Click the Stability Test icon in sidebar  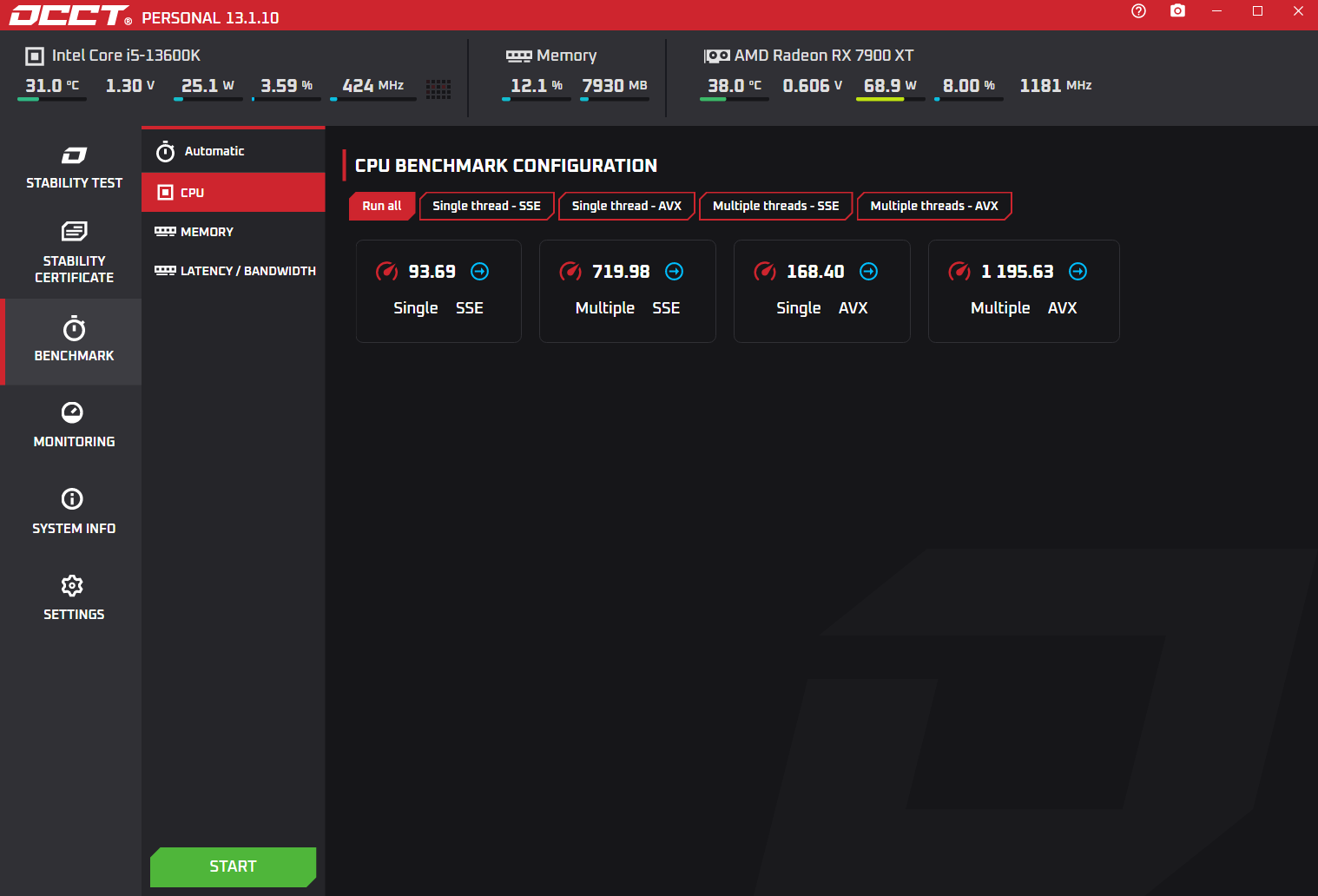point(74,155)
